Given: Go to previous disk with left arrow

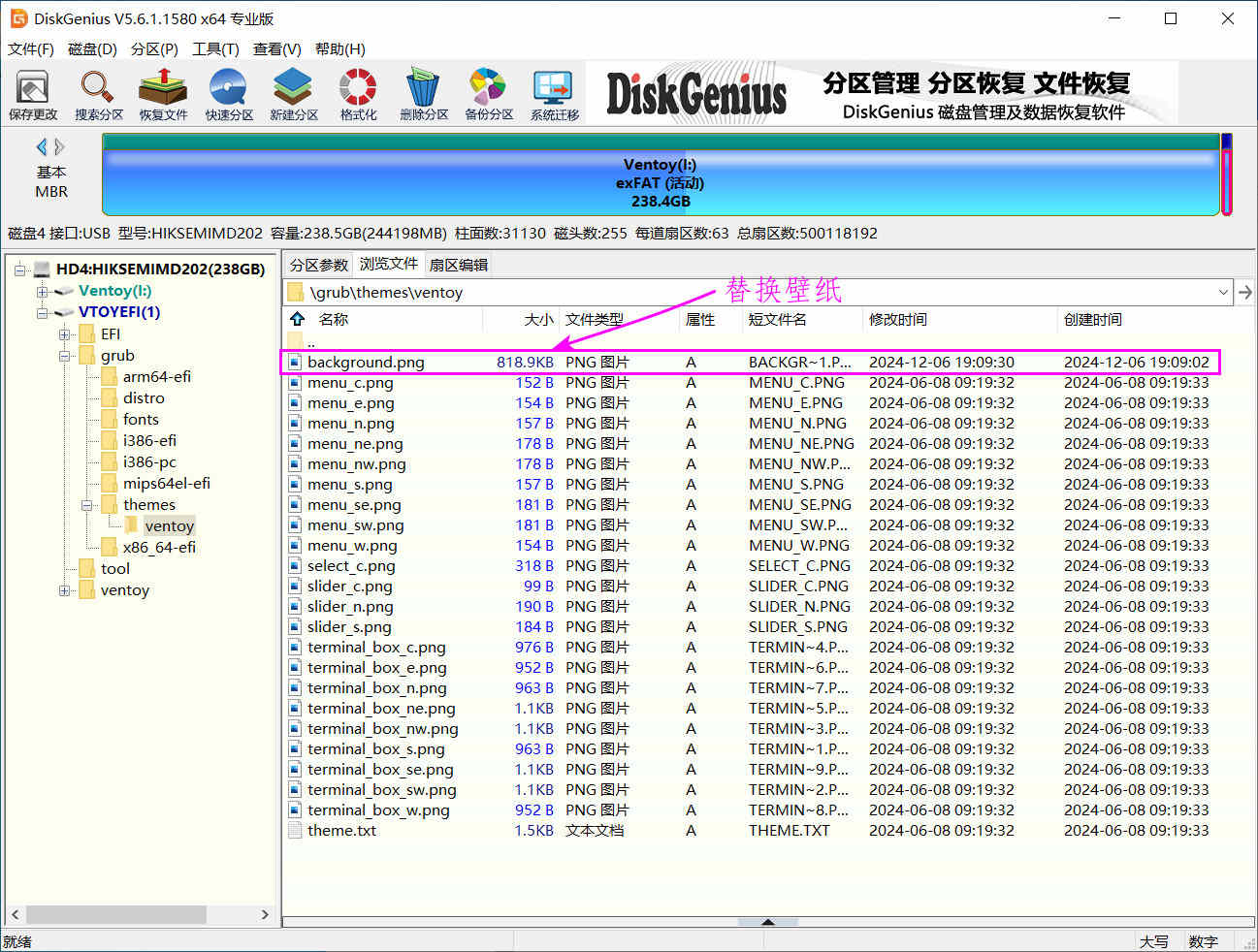Looking at the screenshot, I should 42,147.
